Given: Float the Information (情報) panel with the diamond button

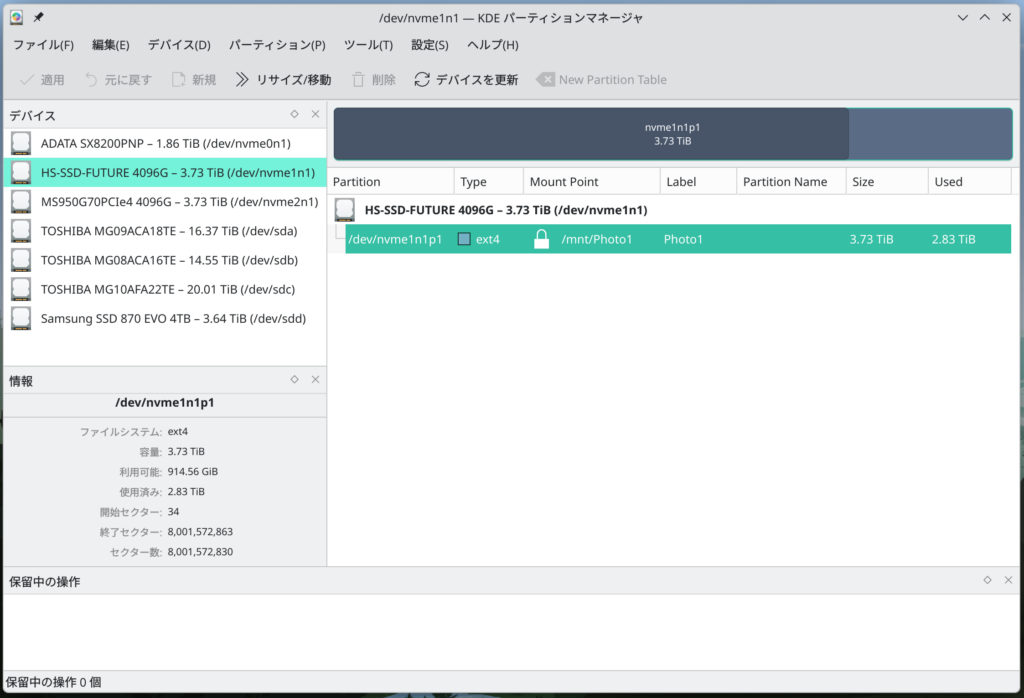Looking at the screenshot, I should 294,380.
